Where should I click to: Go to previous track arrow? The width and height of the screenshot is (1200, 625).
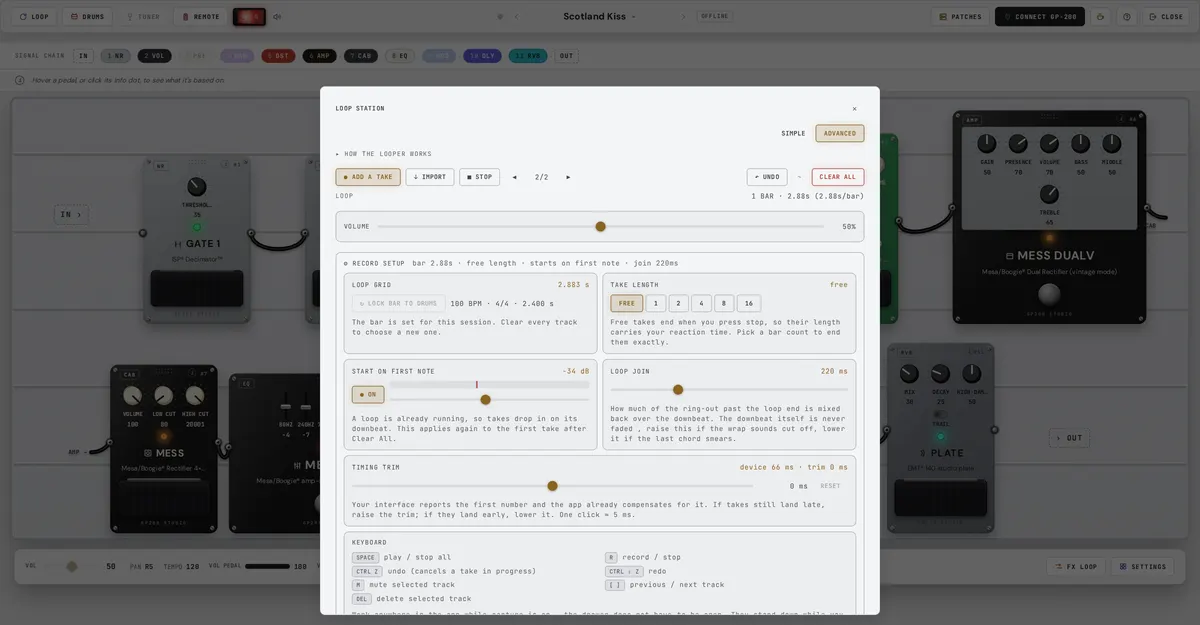coord(515,177)
